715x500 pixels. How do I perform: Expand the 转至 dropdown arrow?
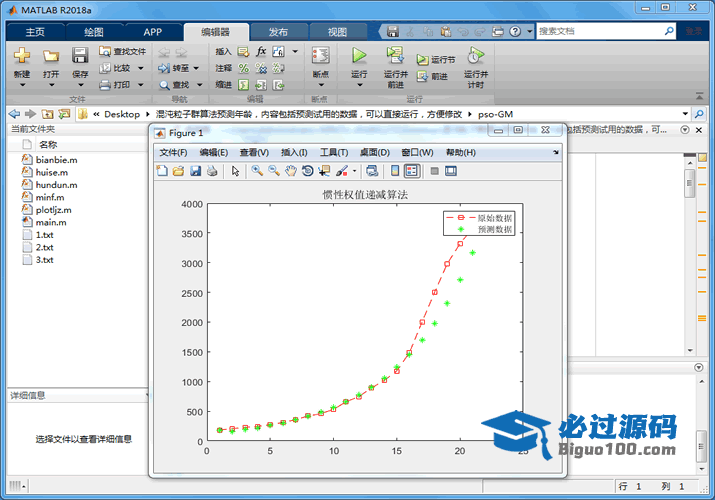(x=196, y=68)
